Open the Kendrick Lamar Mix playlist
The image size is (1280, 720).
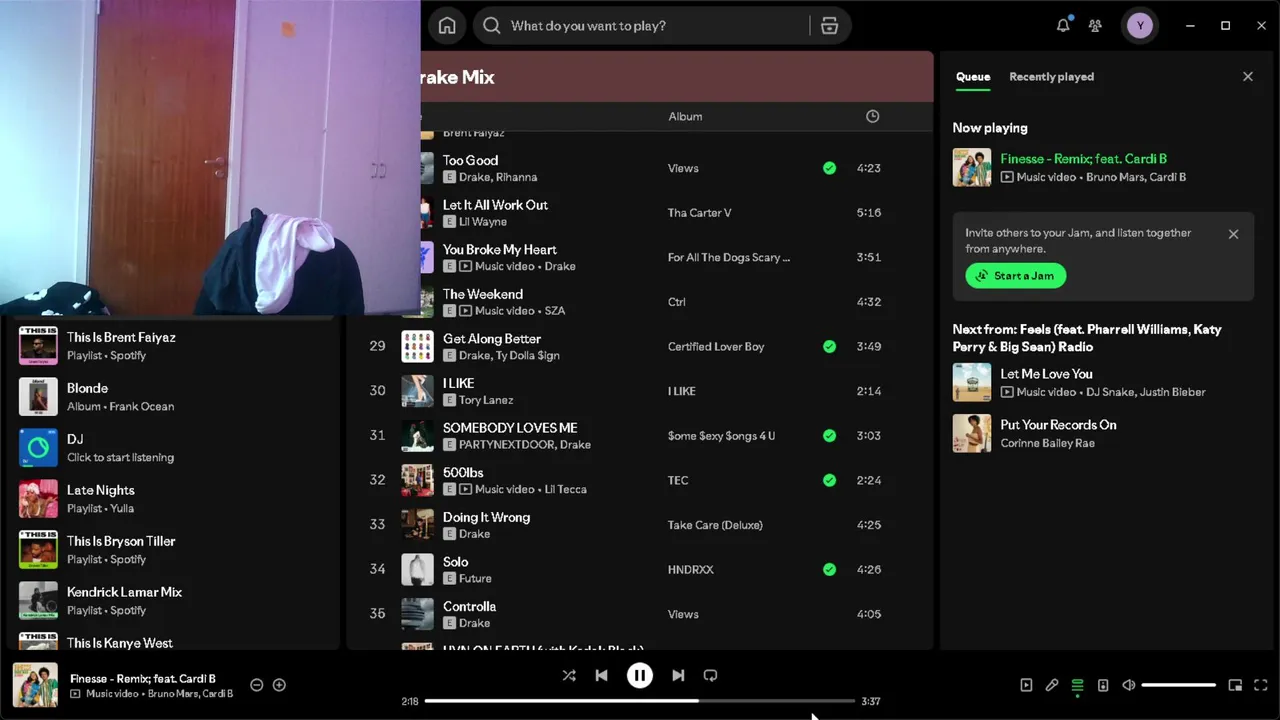coord(175,601)
